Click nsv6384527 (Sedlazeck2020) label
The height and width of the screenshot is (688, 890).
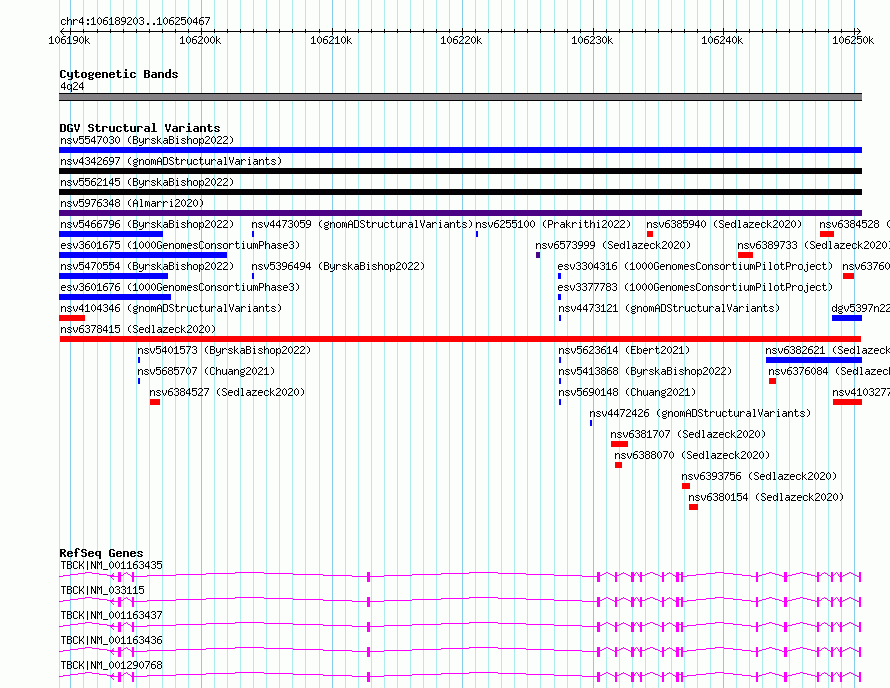tap(227, 392)
